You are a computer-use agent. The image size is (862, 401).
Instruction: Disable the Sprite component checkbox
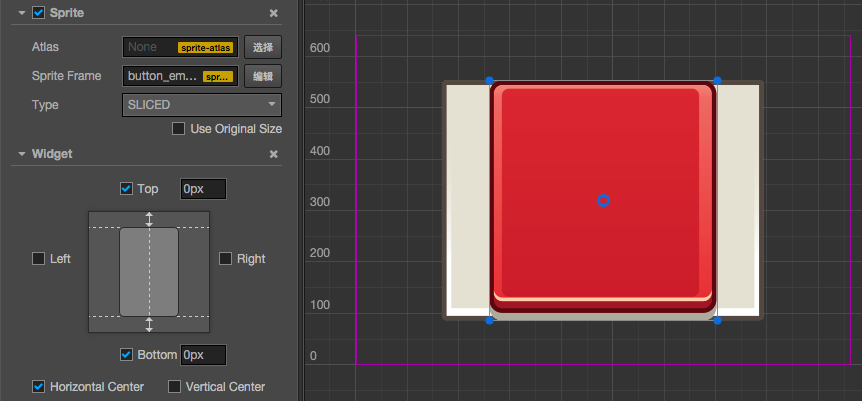click(38, 13)
